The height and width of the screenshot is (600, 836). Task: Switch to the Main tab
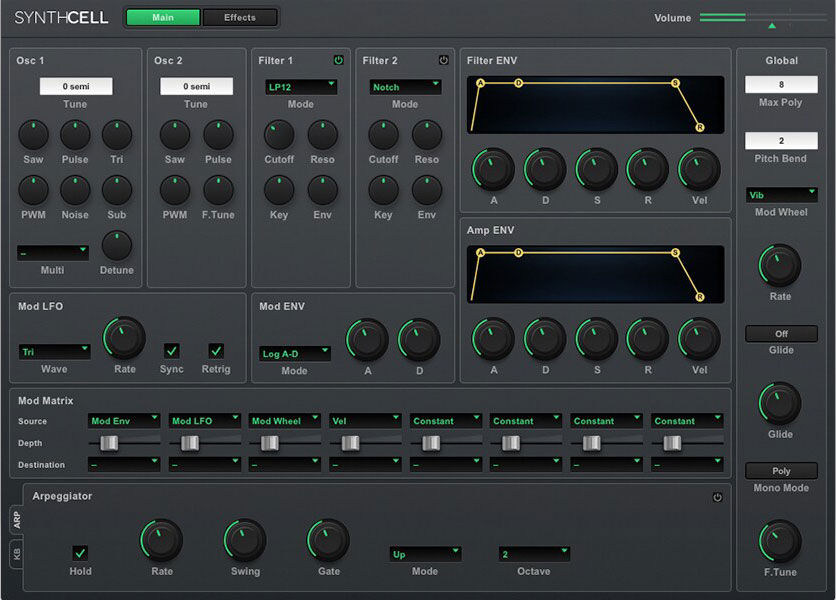pos(163,18)
